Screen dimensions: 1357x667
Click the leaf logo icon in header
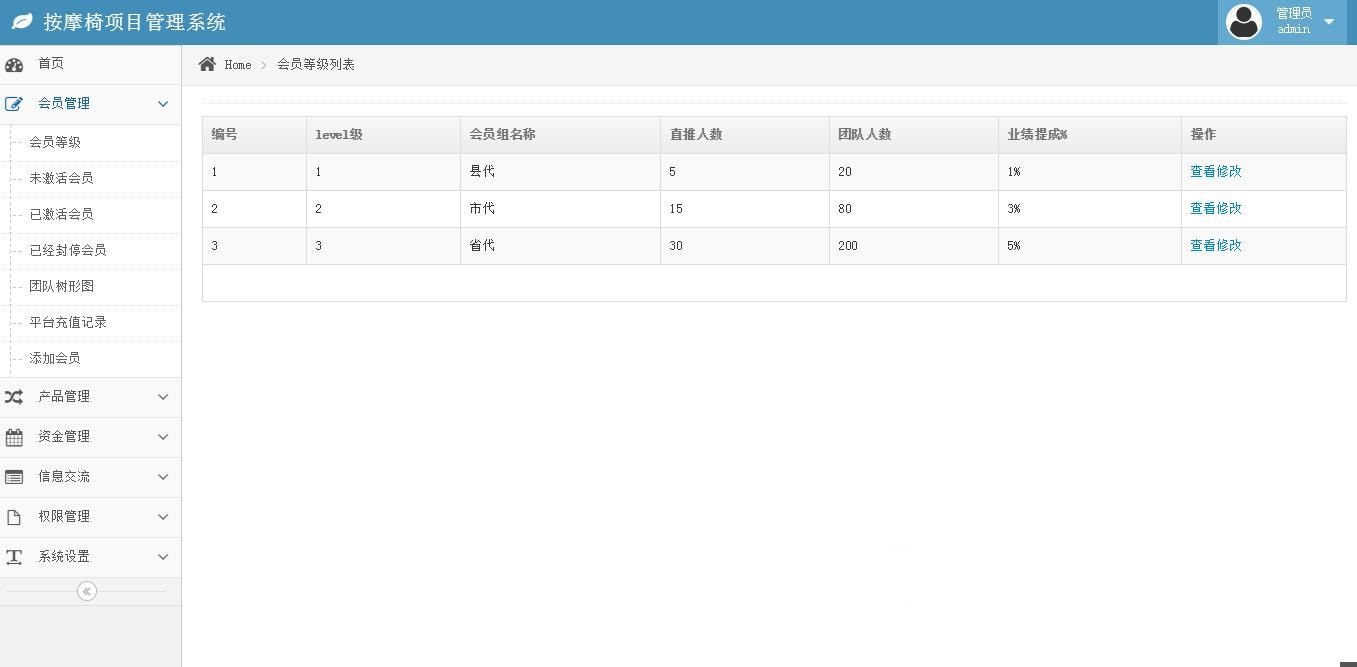click(22, 22)
